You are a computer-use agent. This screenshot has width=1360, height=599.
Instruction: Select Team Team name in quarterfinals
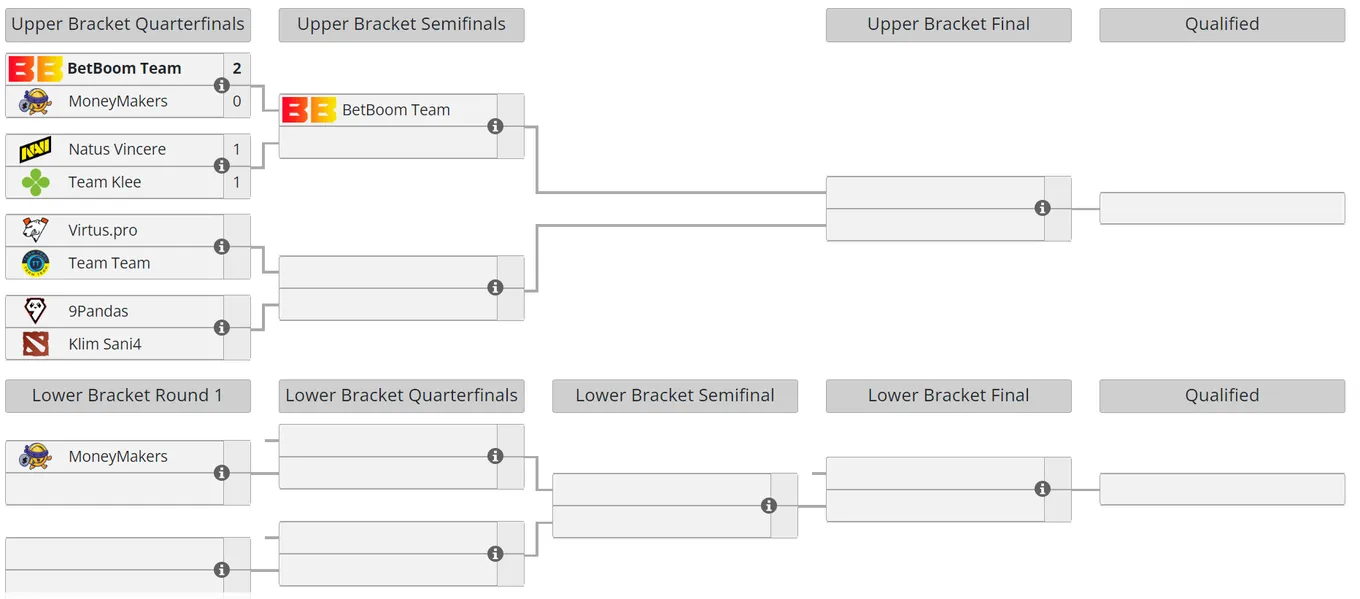109,263
